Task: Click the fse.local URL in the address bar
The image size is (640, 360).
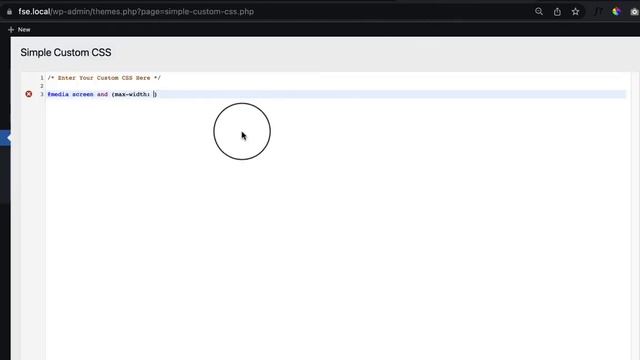Action: 136,11
